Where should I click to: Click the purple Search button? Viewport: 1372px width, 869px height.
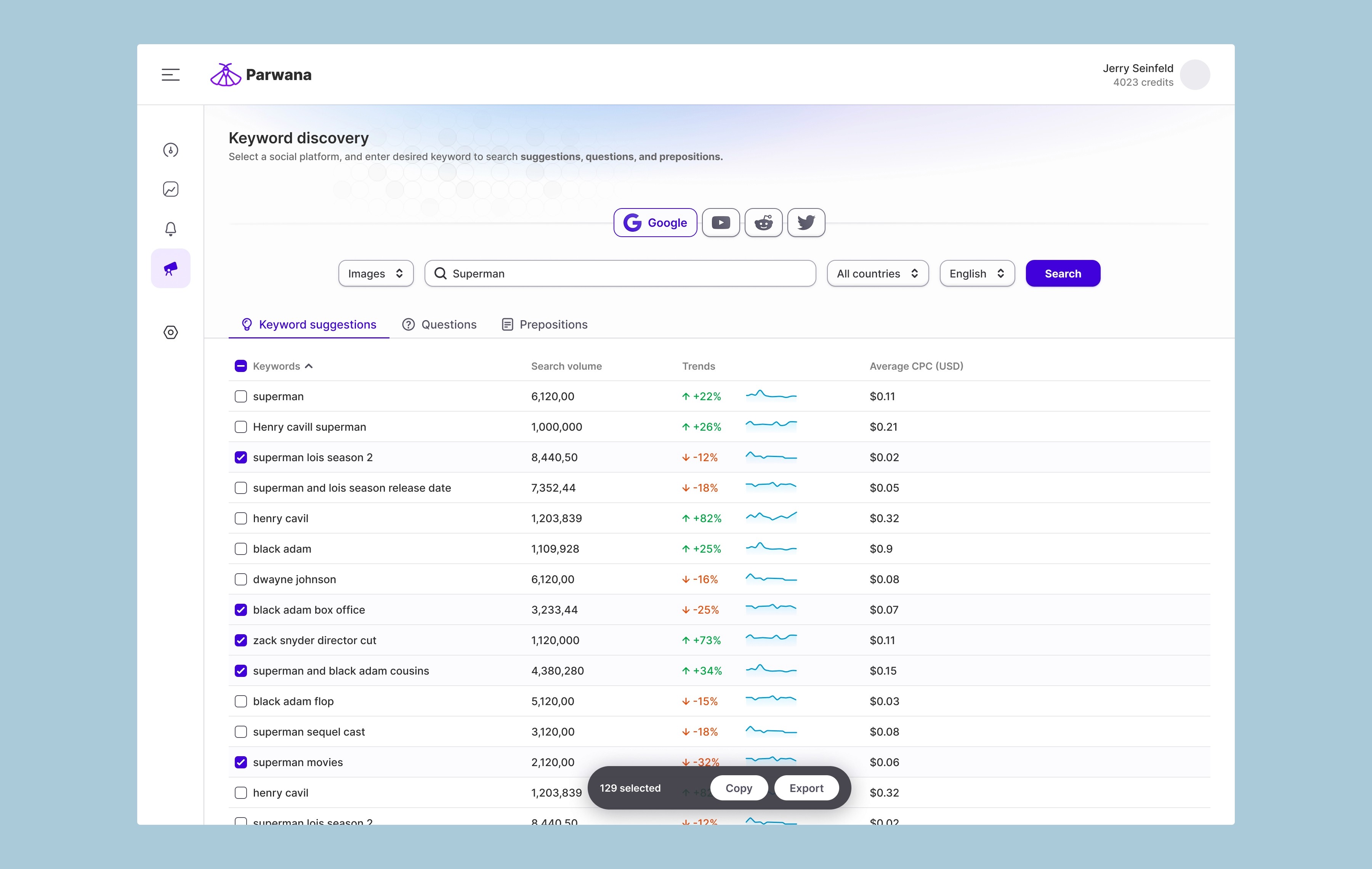click(x=1063, y=274)
